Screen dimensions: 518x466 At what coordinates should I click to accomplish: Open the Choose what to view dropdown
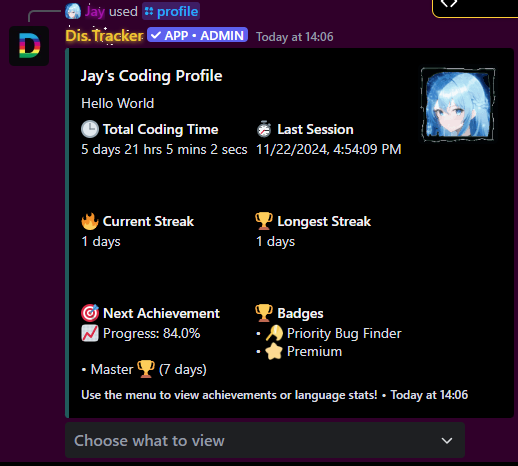click(x=265, y=440)
